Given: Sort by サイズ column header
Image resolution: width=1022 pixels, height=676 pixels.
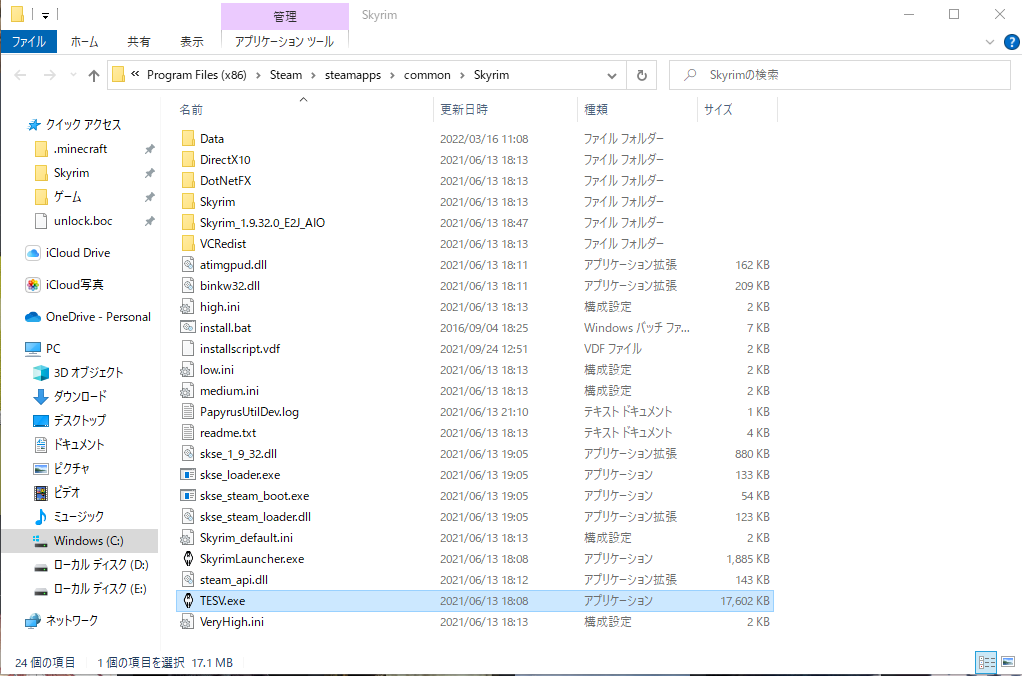Looking at the screenshot, I should click(737, 110).
